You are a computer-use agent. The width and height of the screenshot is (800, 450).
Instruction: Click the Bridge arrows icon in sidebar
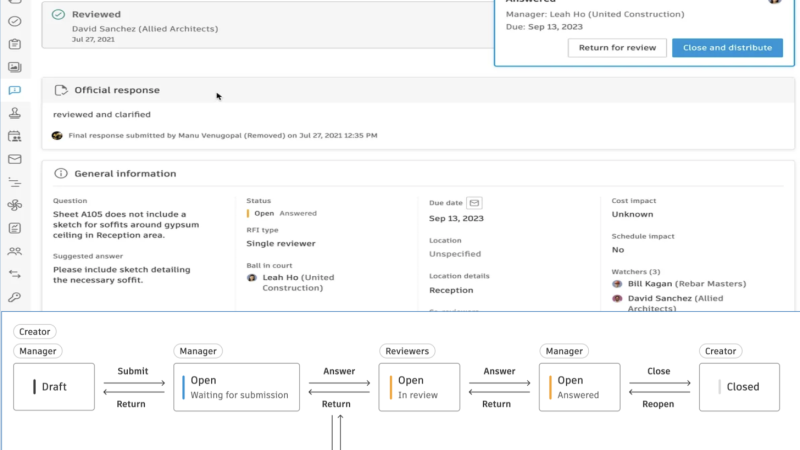point(14,274)
